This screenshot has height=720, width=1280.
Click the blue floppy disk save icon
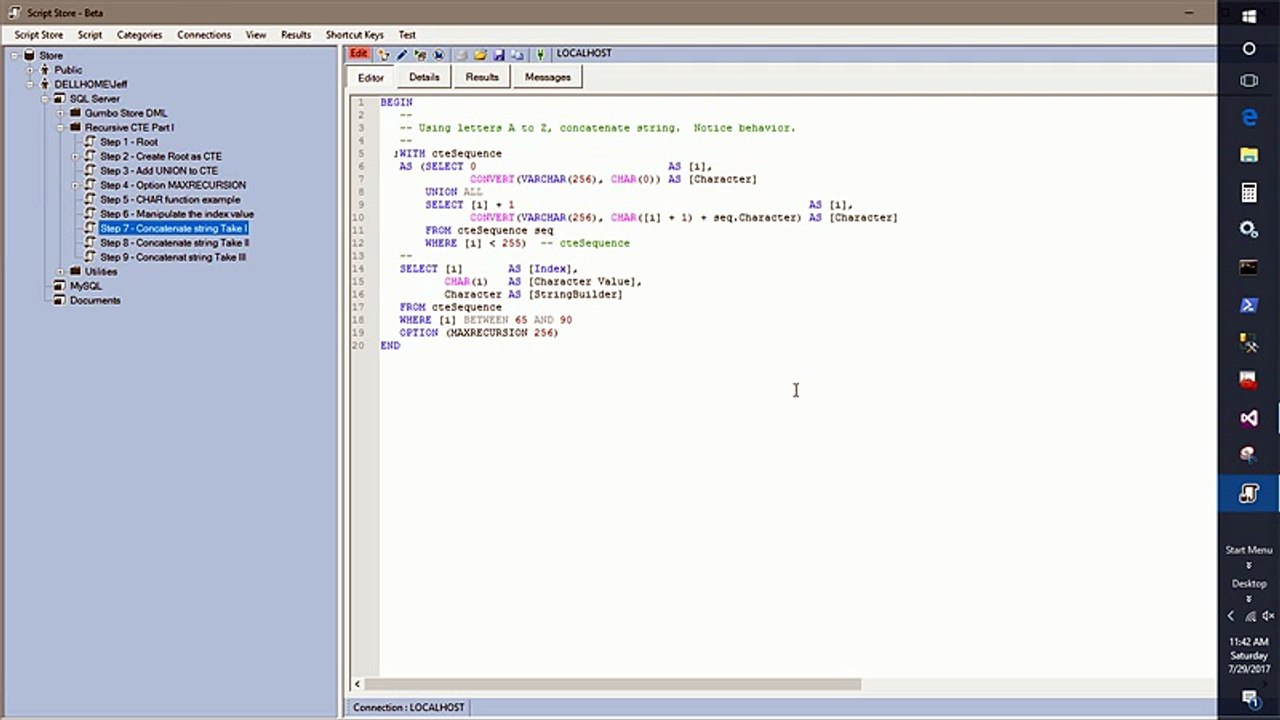pyautogui.click(x=499, y=55)
